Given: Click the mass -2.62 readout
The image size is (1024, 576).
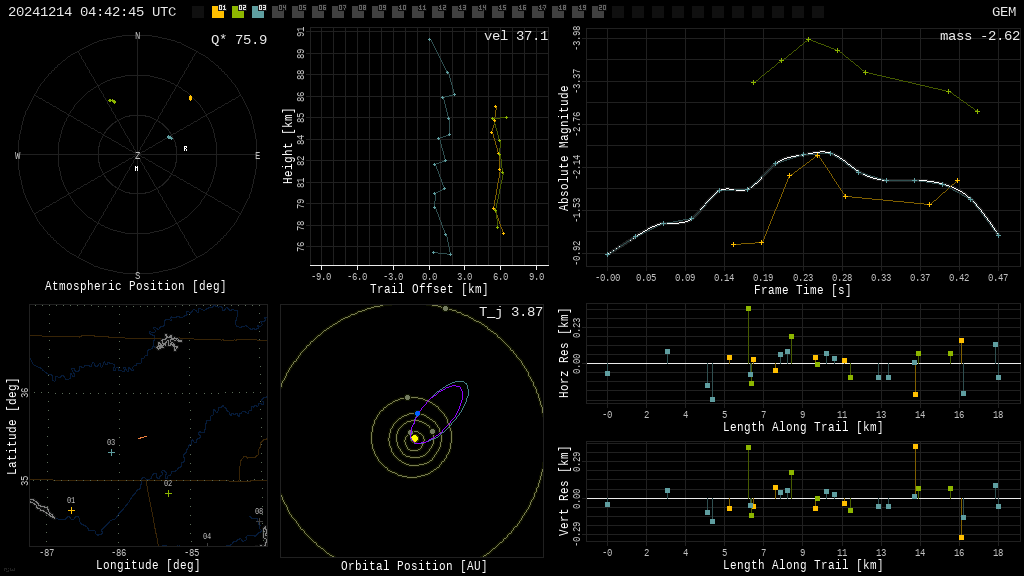Looking at the screenshot, I should coord(980,36).
